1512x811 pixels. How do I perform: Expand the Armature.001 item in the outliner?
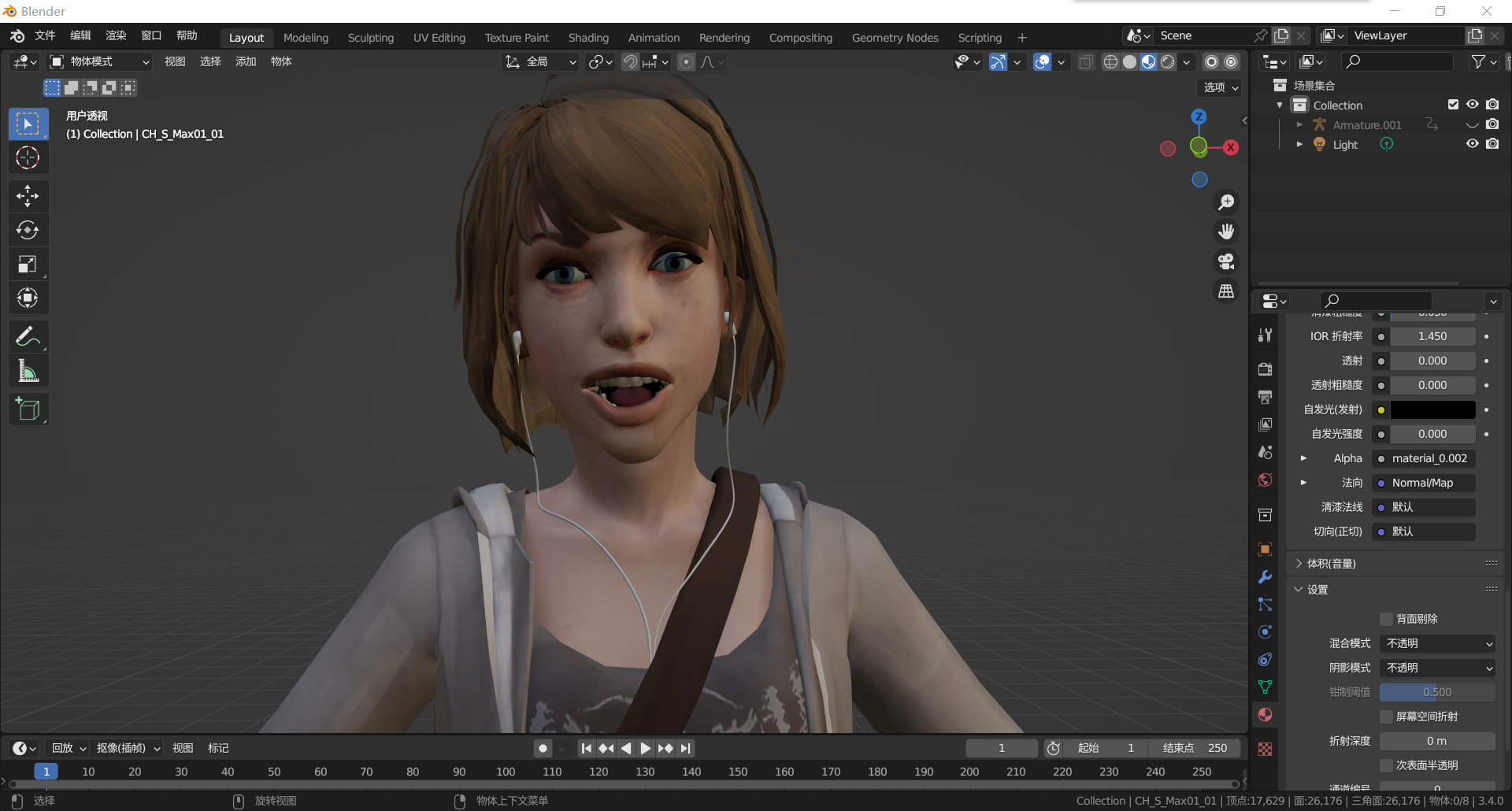(x=1299, y=124)
